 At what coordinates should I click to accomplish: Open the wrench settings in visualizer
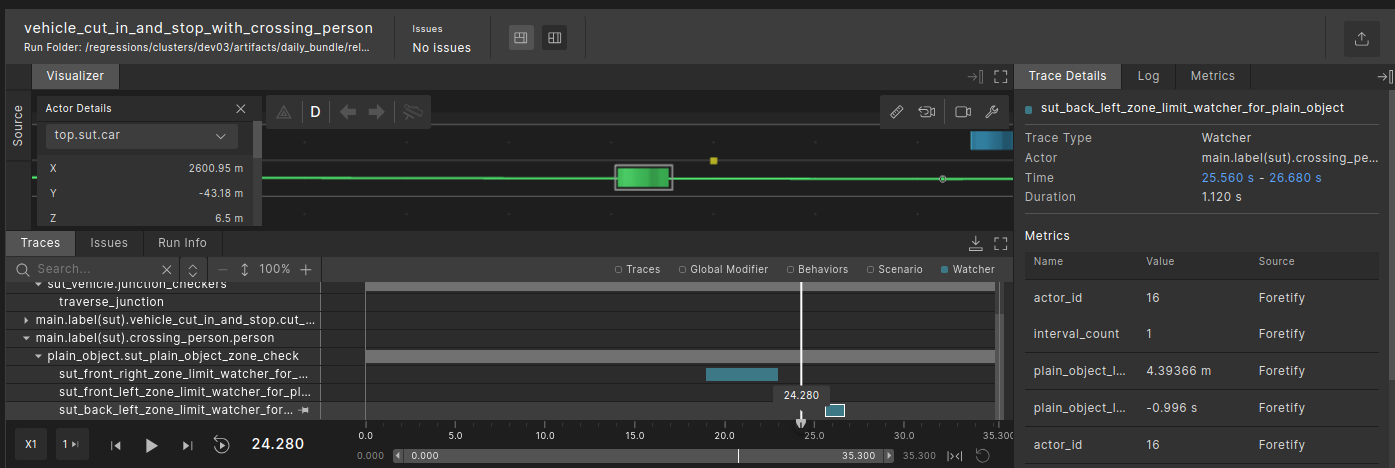click(x=991, y=112)
